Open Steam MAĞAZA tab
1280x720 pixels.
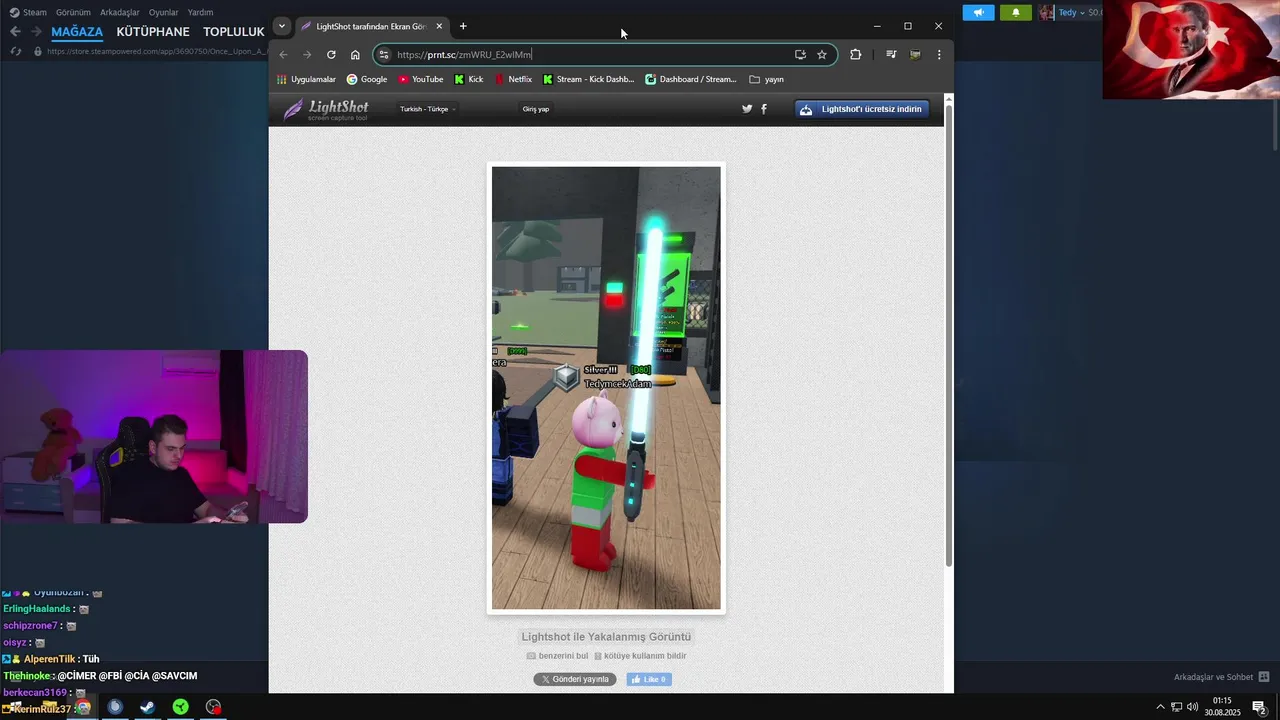click(x=77, y=32)
